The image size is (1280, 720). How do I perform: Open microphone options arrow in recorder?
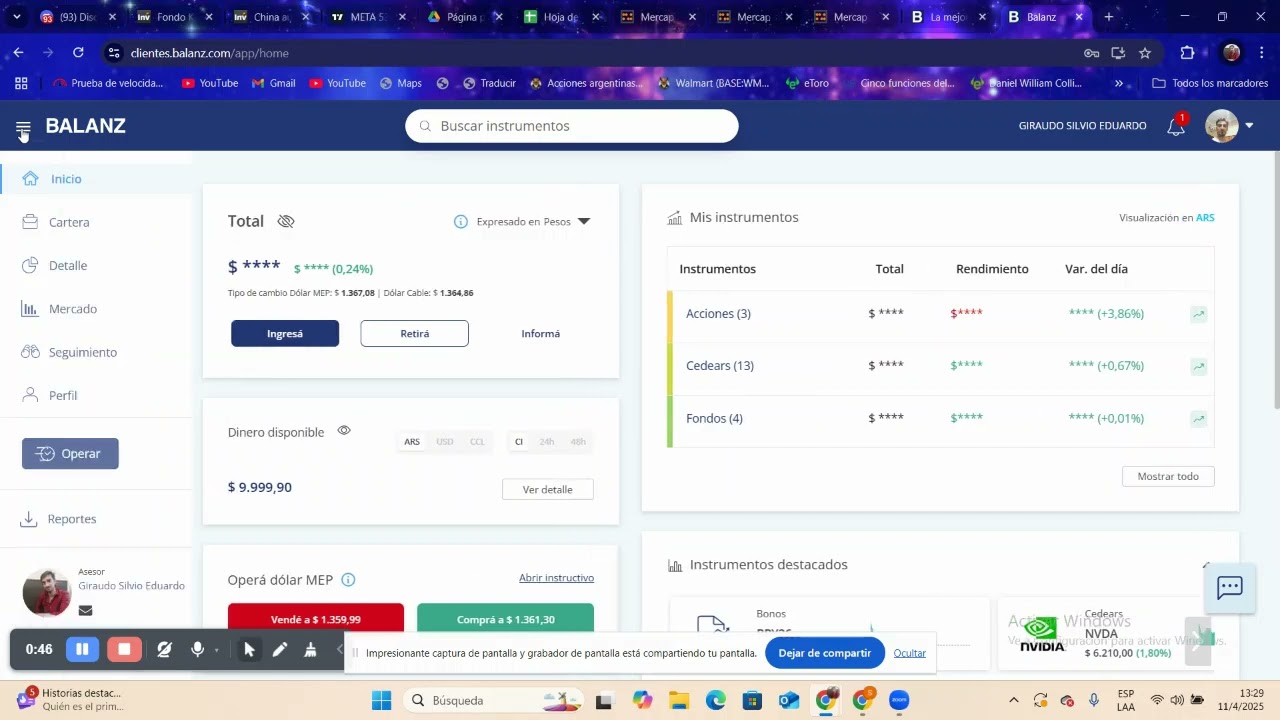coord(216,651)
